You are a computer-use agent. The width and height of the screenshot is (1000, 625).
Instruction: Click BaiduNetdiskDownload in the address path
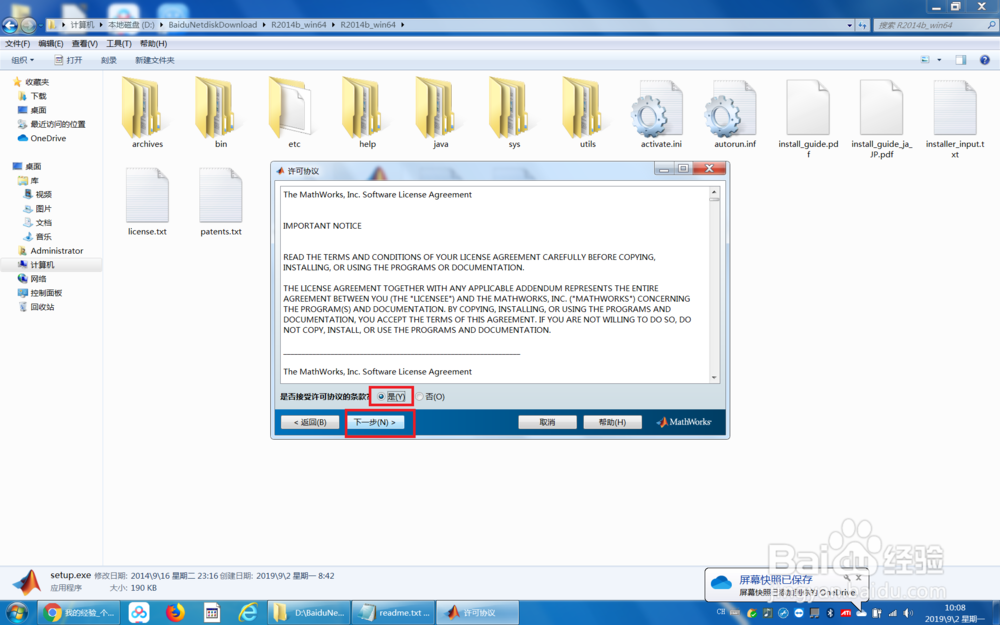[x=212, y=25]
